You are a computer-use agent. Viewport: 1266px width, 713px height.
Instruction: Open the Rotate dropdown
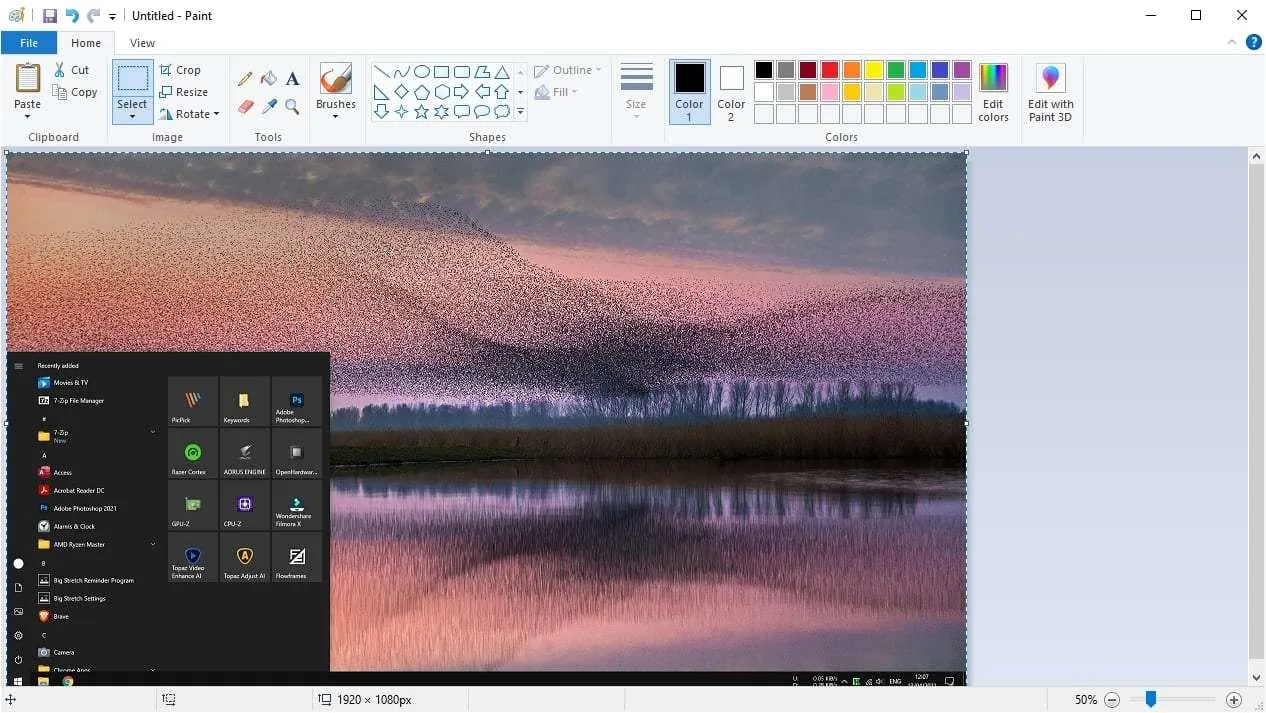click(188, 114)
